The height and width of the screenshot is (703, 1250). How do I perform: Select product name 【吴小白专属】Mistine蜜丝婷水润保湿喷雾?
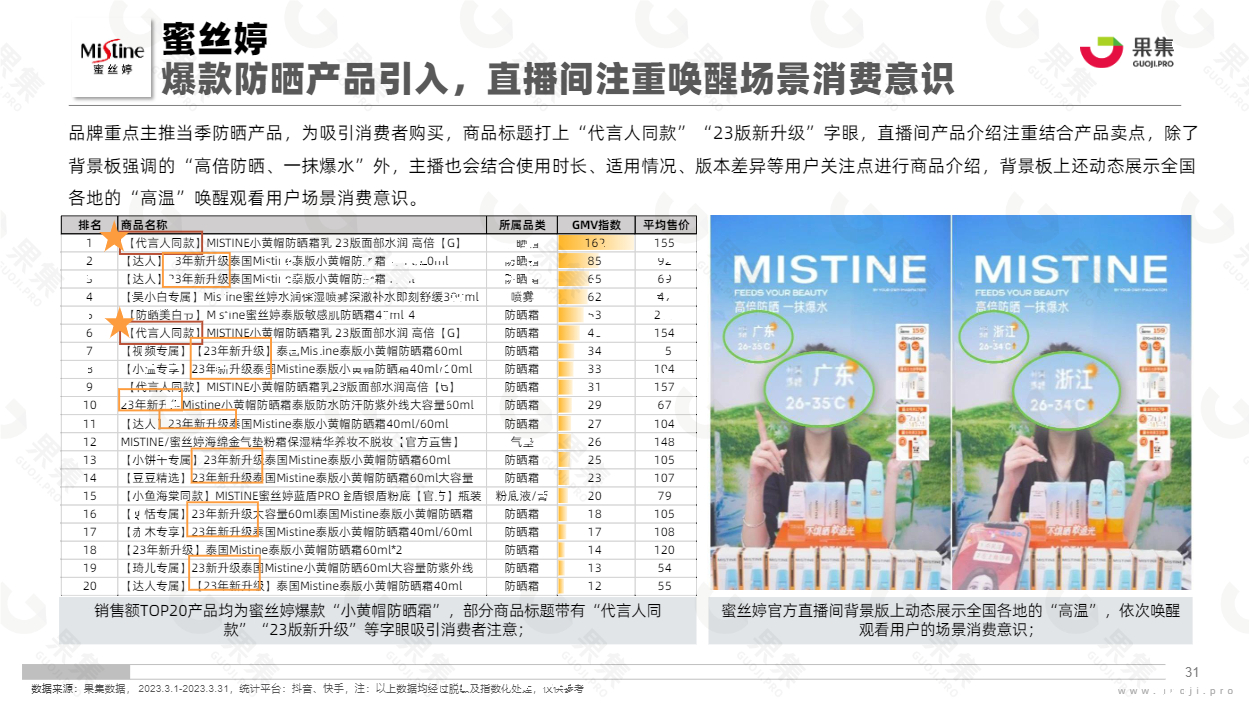click(x=299, y=297)
